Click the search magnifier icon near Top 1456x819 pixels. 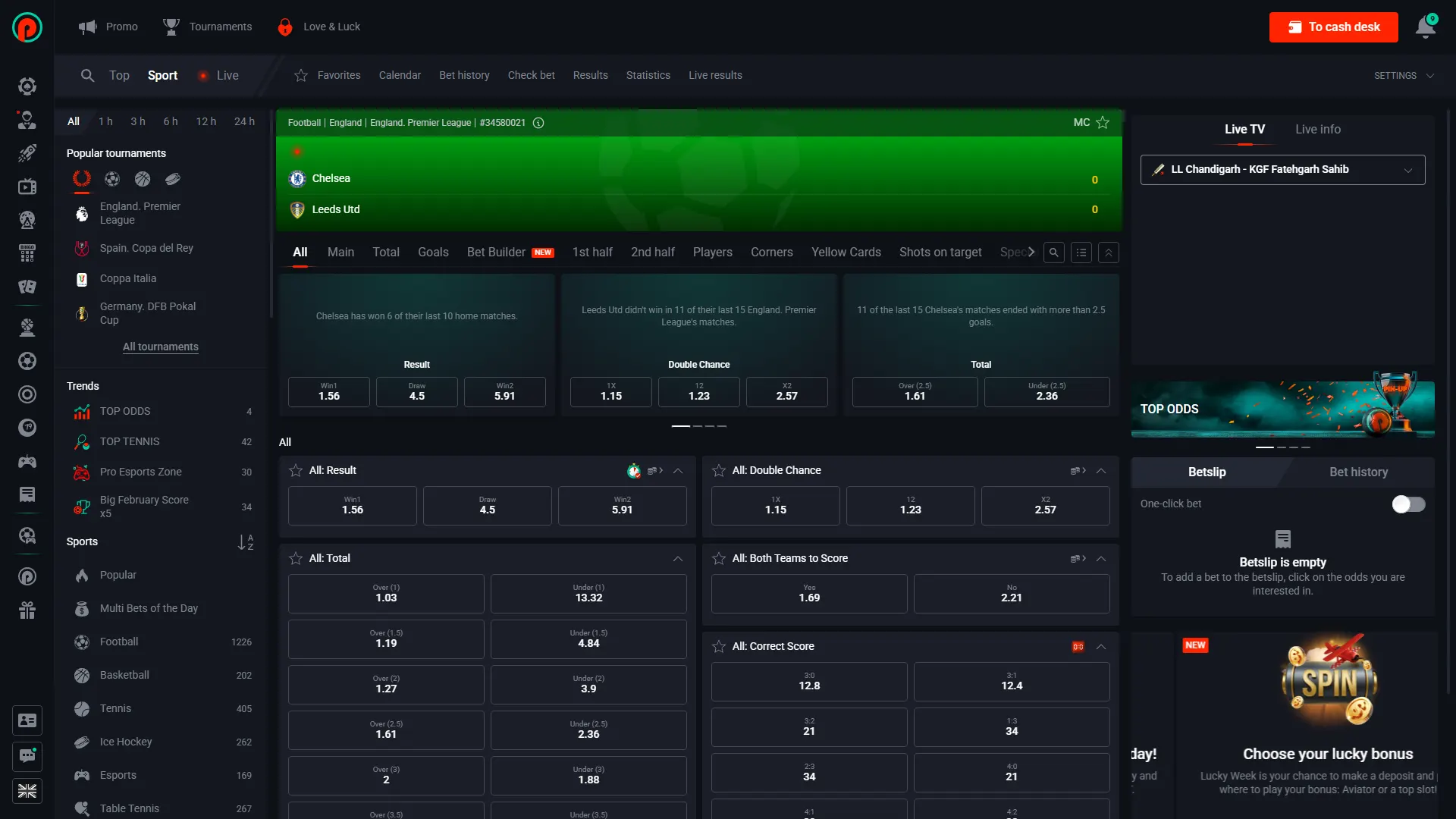pos(88,76)
